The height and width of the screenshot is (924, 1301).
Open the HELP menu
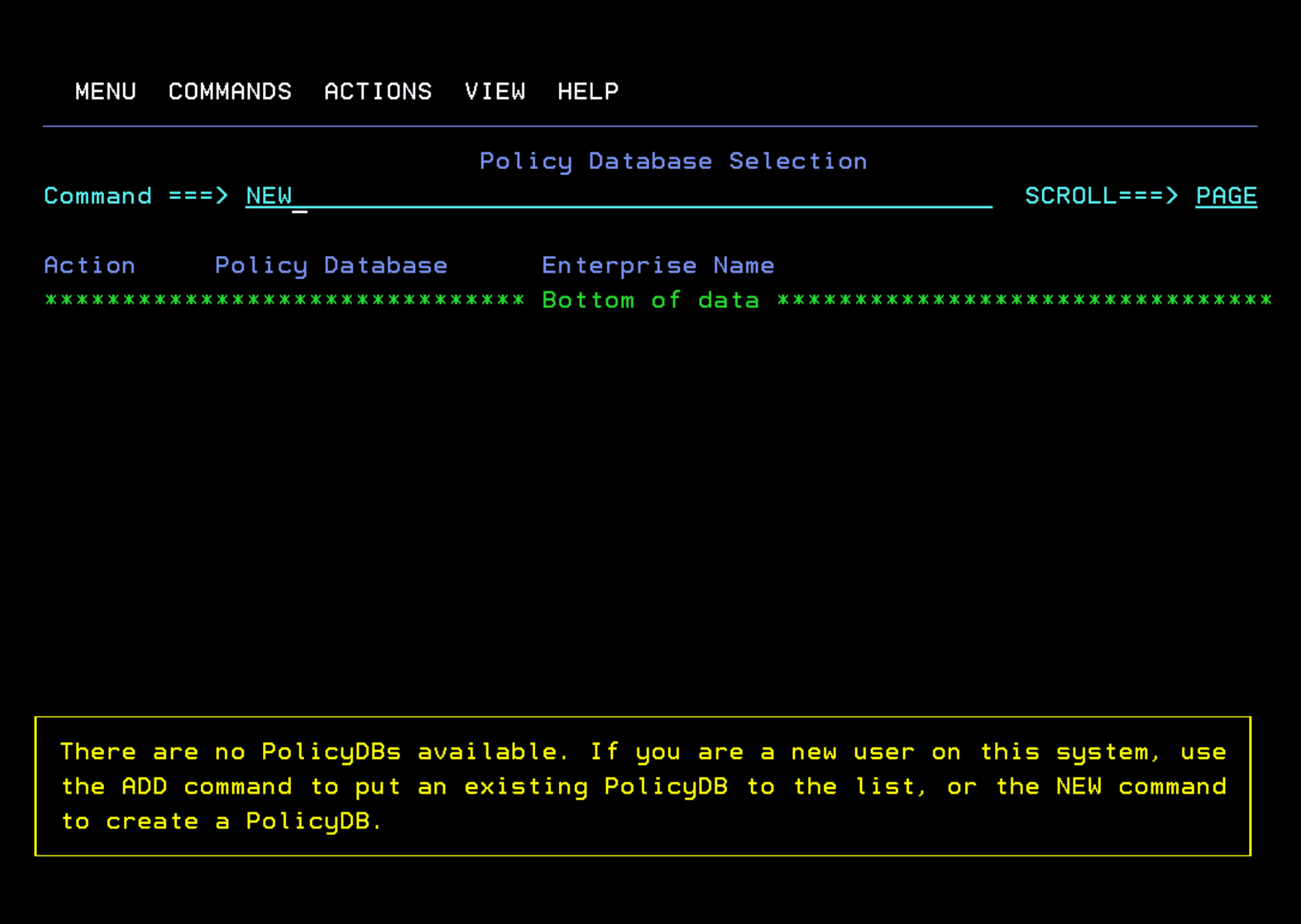[588, 91]
